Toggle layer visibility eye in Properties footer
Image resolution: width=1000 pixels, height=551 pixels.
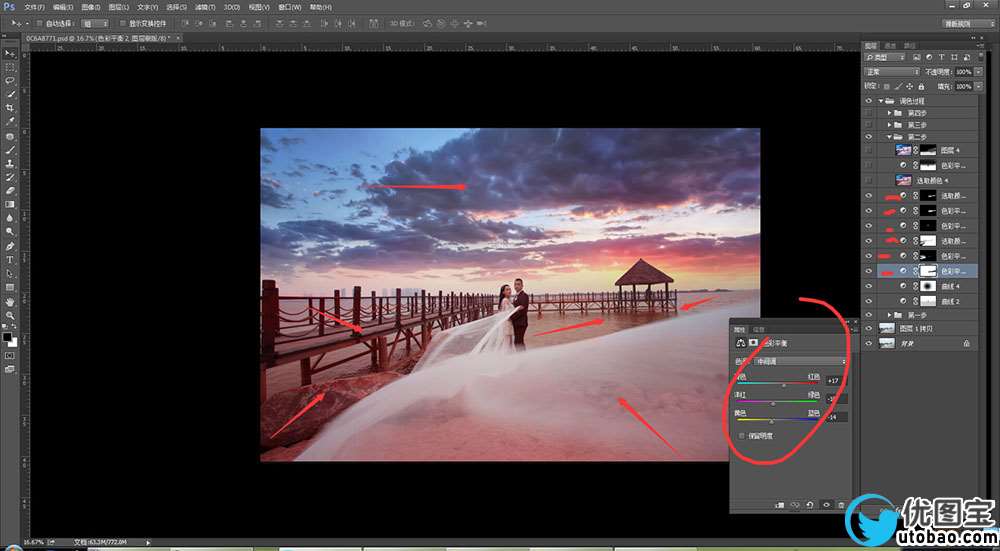click(827, 504)
